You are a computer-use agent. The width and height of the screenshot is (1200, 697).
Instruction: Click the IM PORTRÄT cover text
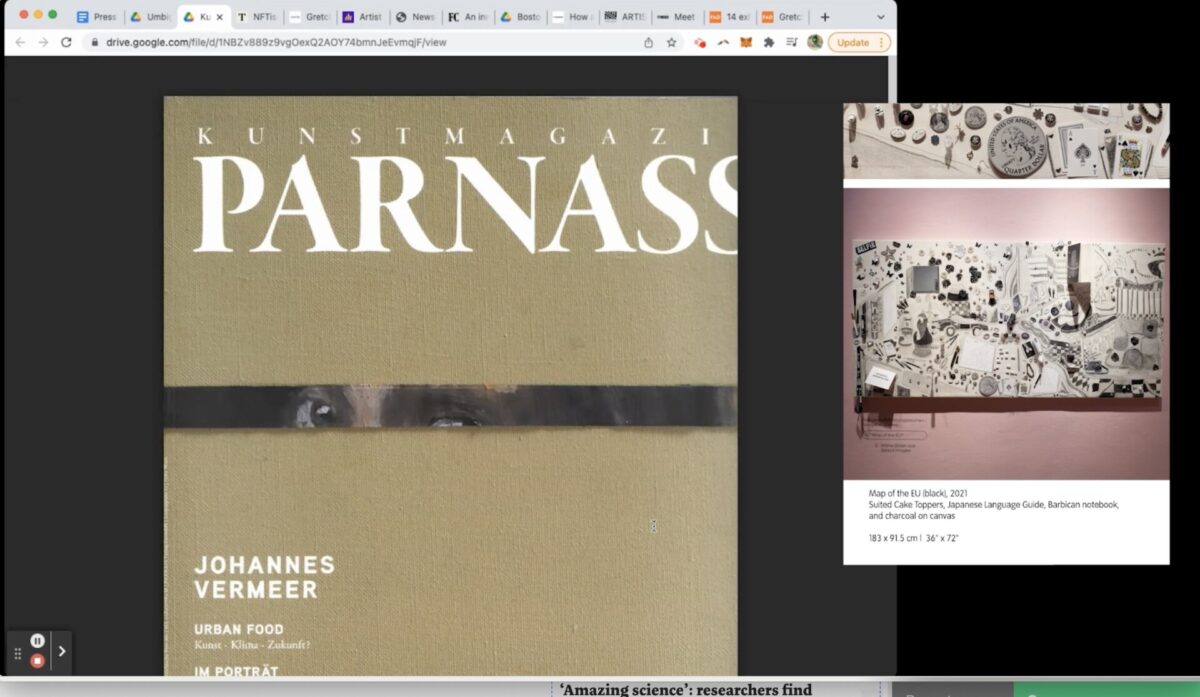click(236, 672)
